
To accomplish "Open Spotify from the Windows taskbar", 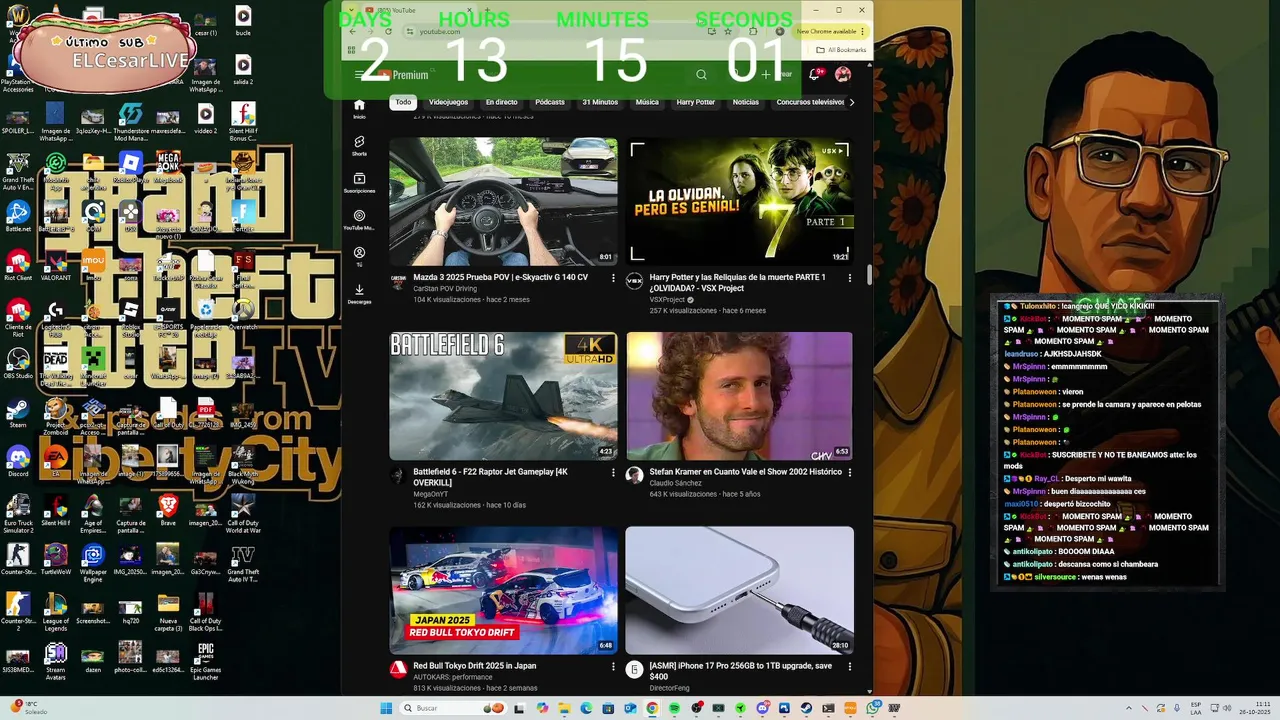I will [x=674, y=708].
